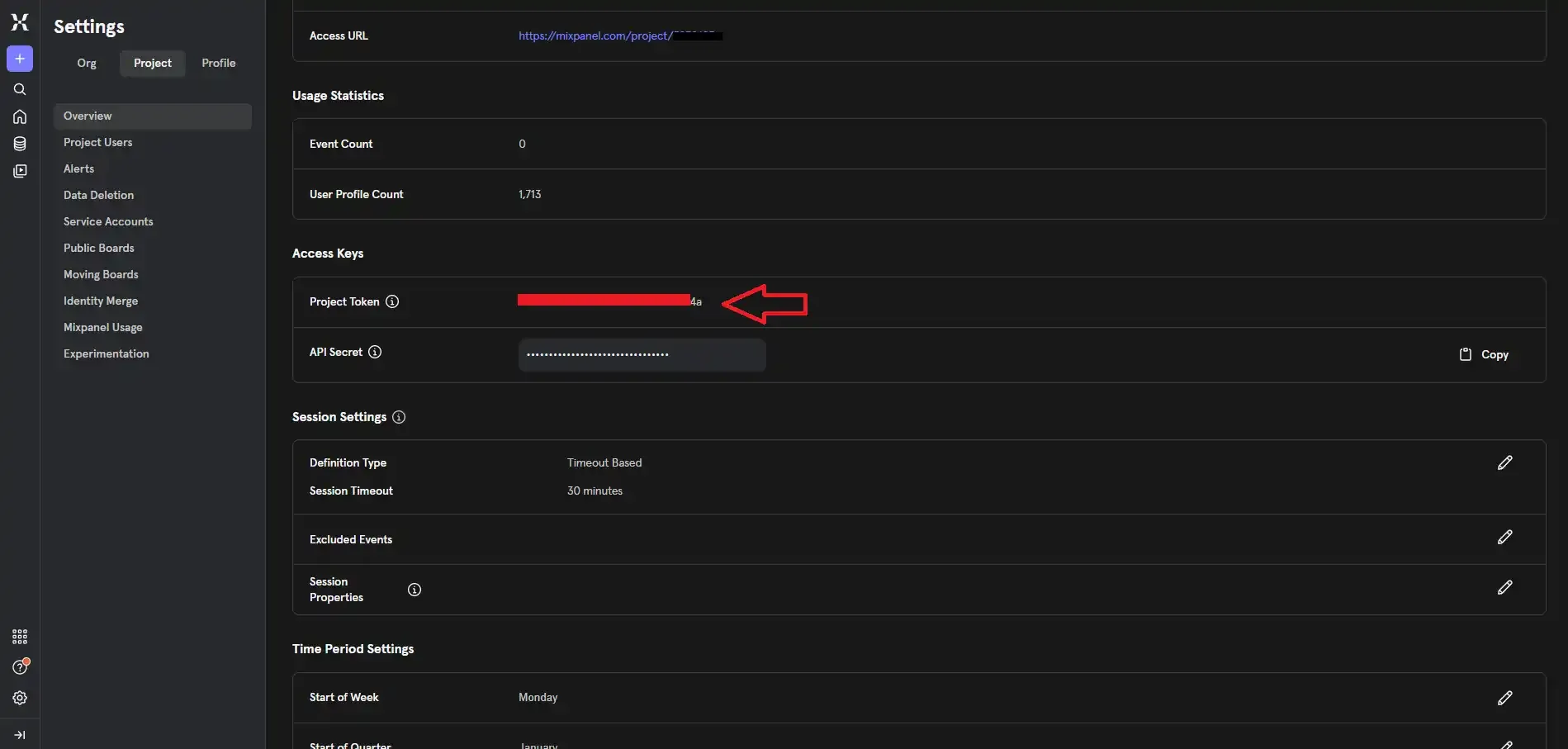Copy the API Secret
The width and height of the screenshot is (1568, 749).
coord(1484,354)
